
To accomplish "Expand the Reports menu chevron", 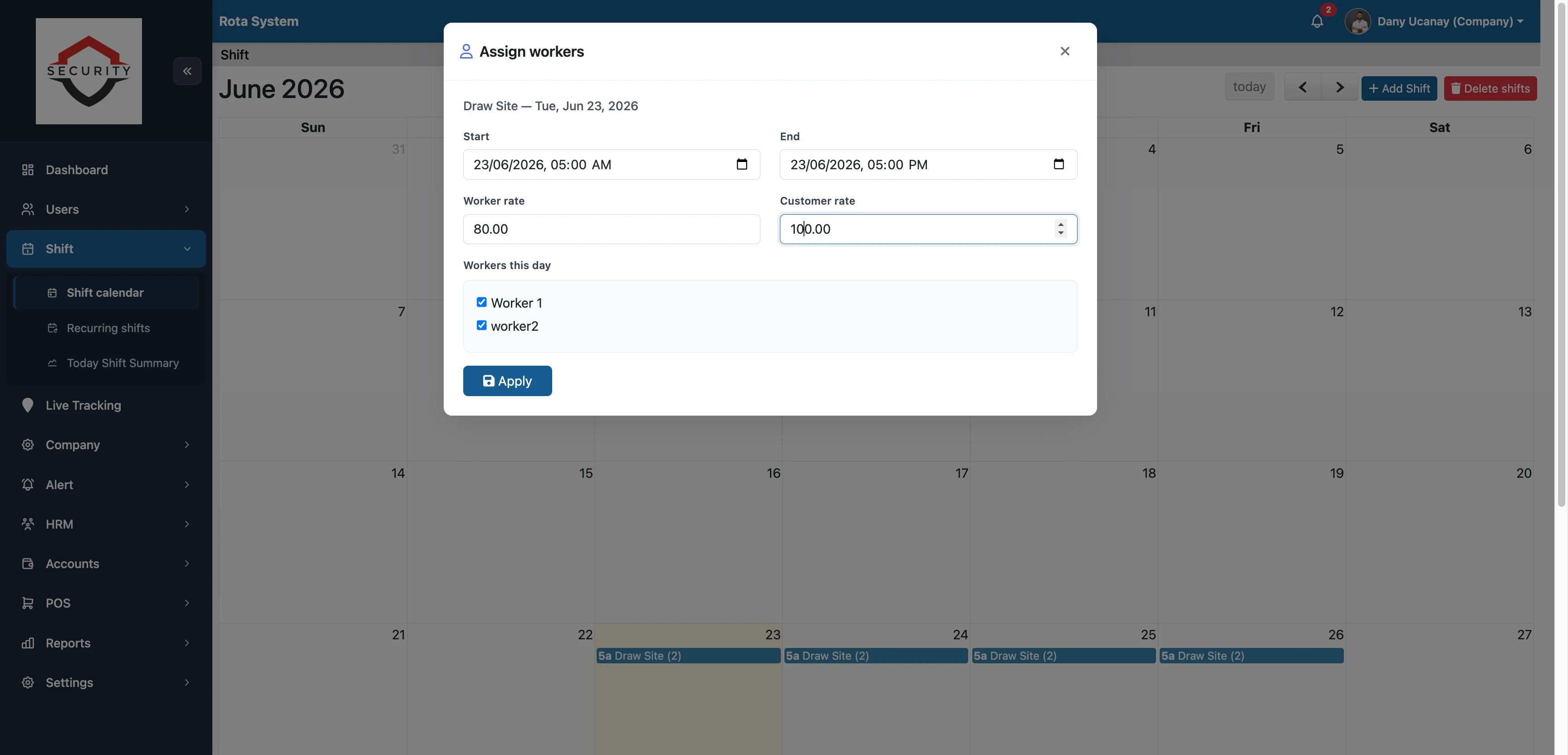I will coord(187,643).
